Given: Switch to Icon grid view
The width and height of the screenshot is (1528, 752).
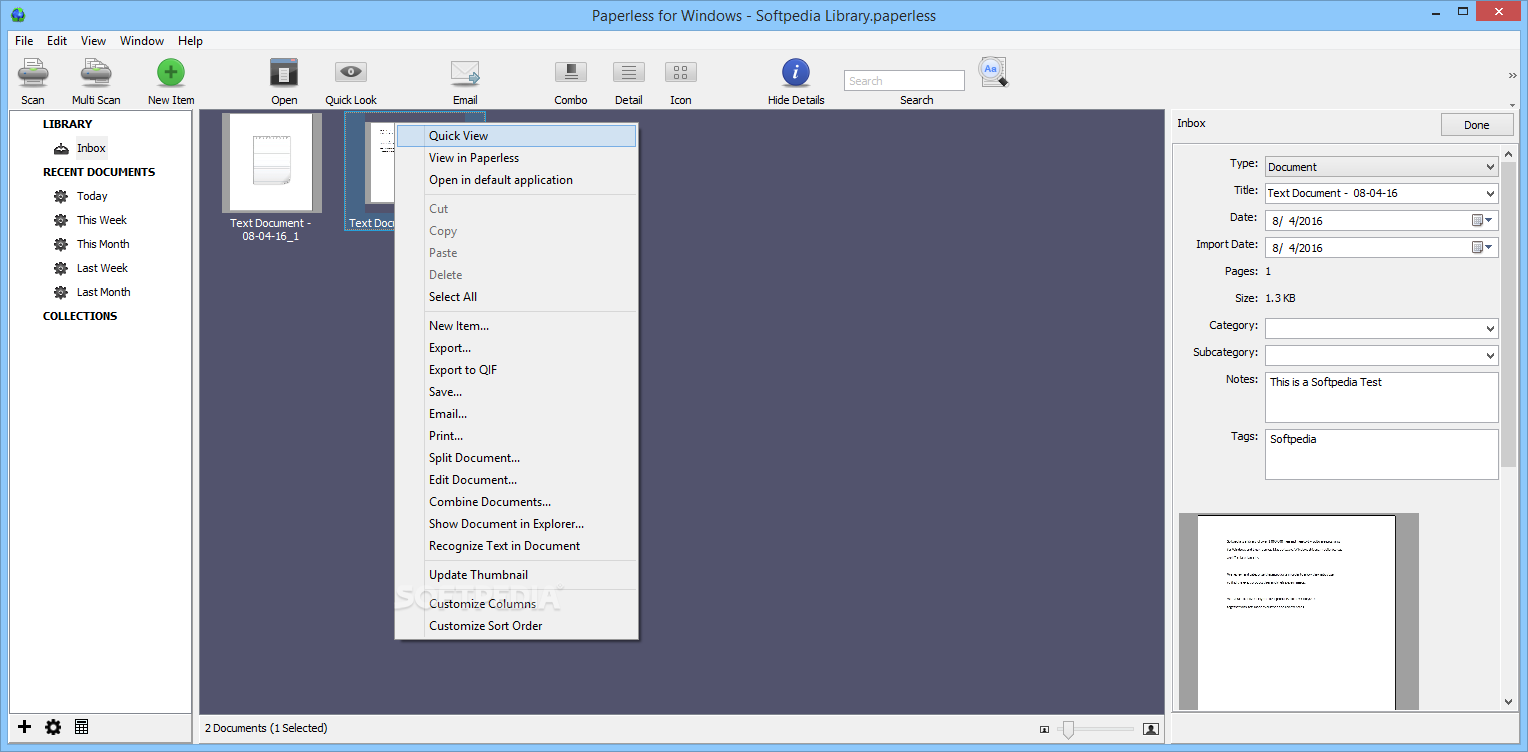Looking at the screenshot, I should click(681, 72).
